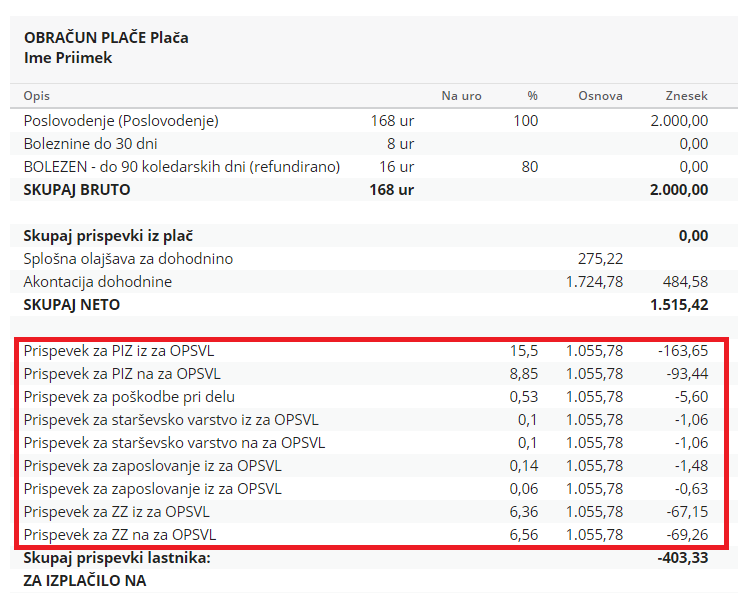This screenshot has height=593, width=747.
Task: Click the Opis column header
Action: (37, 96)
